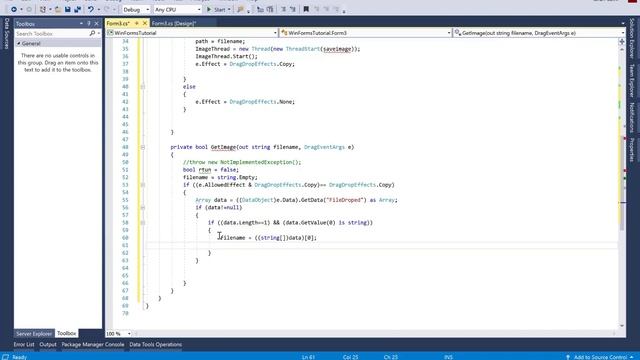Collapse the GetImage method on line 48
The height and width of the screenshot is (360, 640).
click(x=142, y=147)
